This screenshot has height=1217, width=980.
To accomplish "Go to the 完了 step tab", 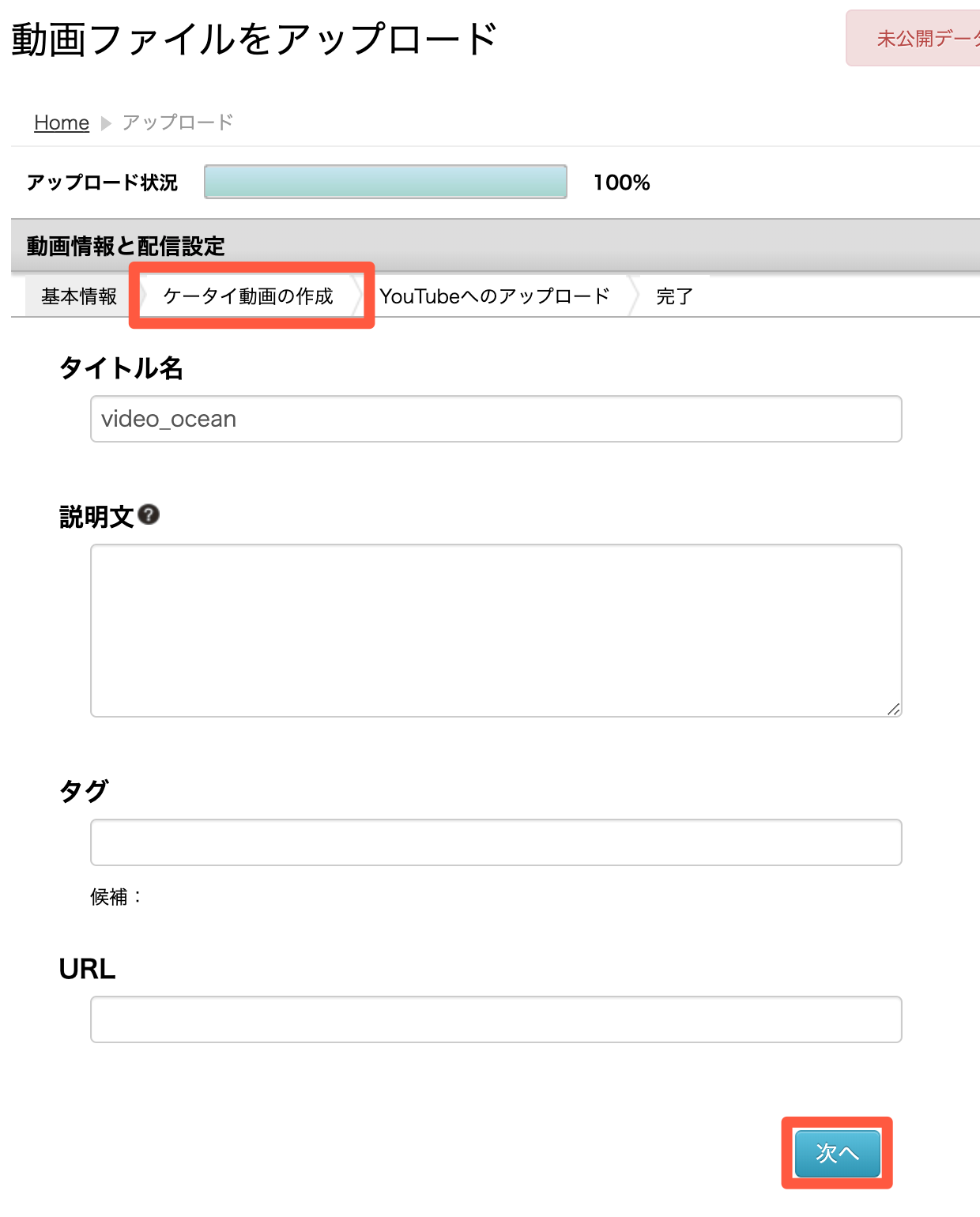I will click(x=674, y=296).
